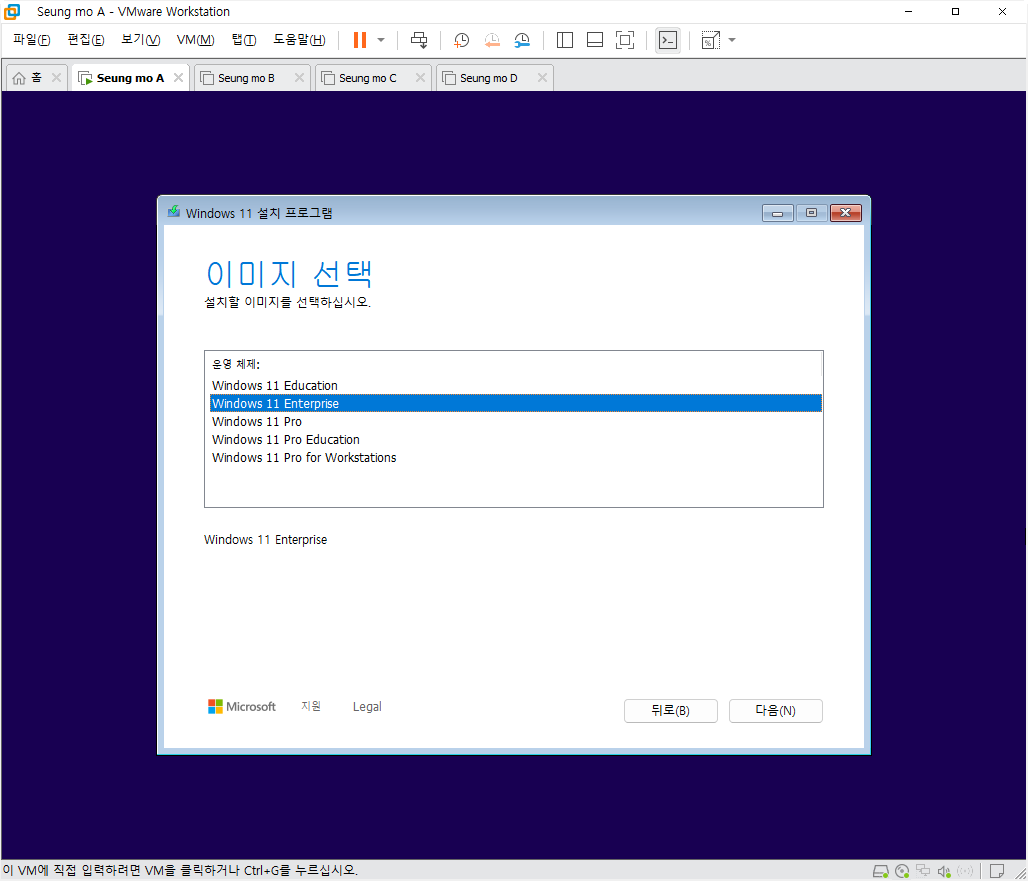Open the 도움말(H) menu
The image size is (1028, 881).
coord(299,40)
